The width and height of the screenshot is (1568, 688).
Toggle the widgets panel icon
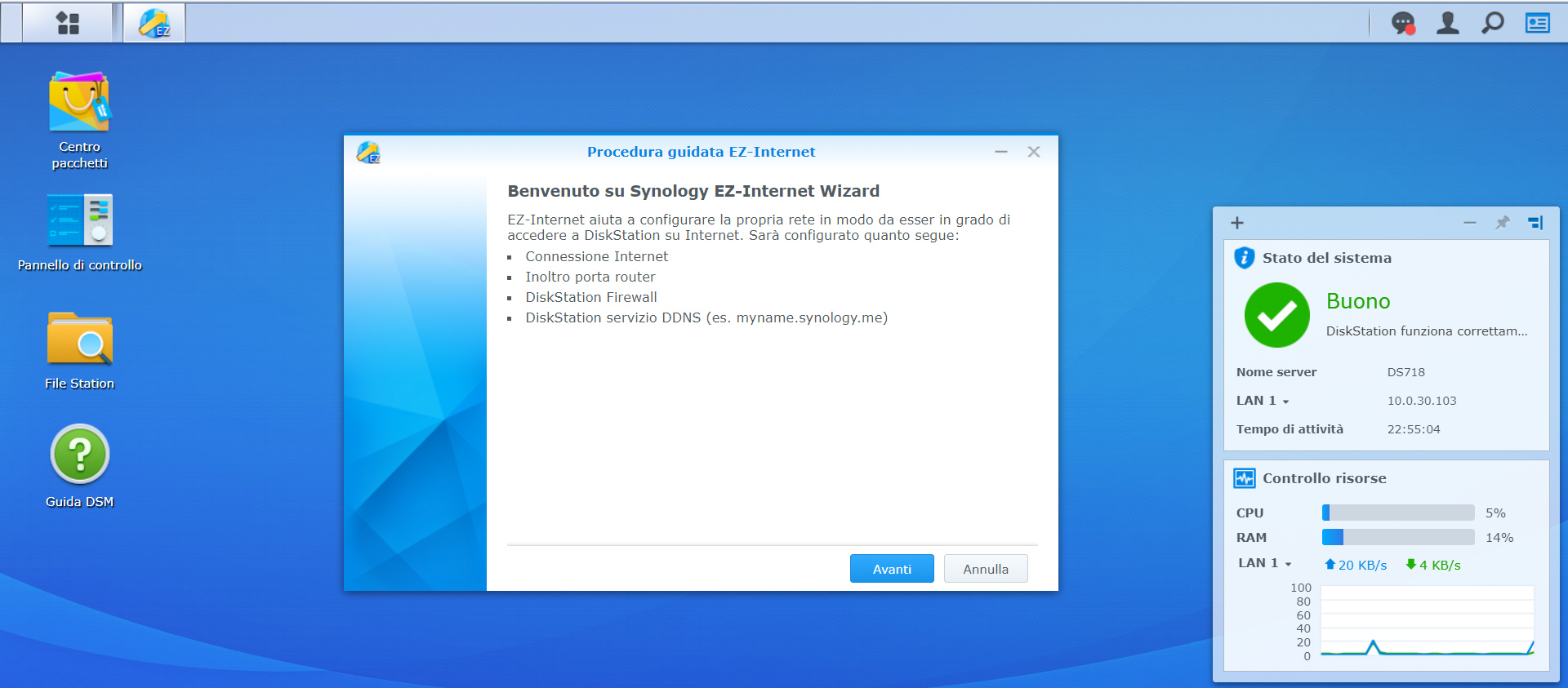coord(1538,23)
